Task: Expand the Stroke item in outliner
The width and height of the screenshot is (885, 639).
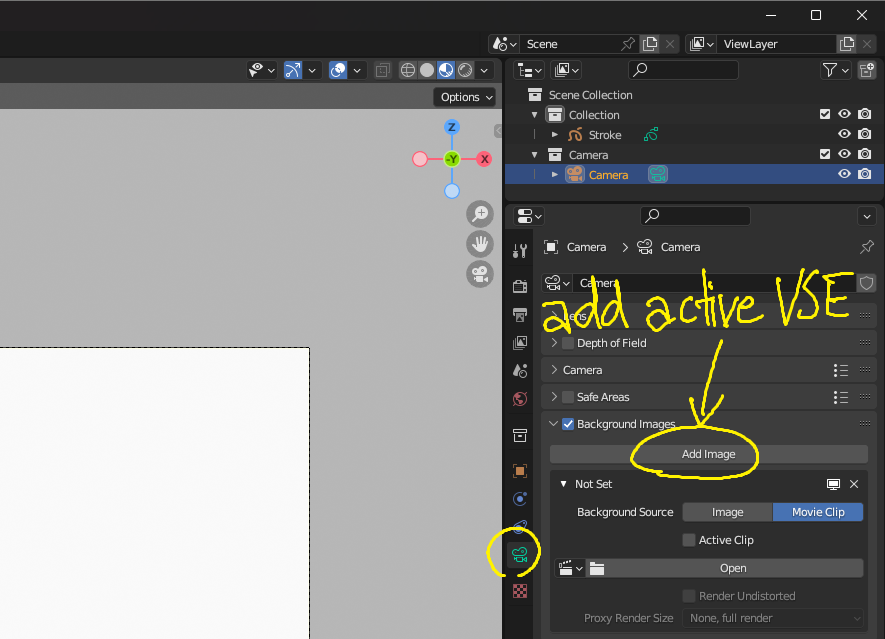Action: point(555,134)
